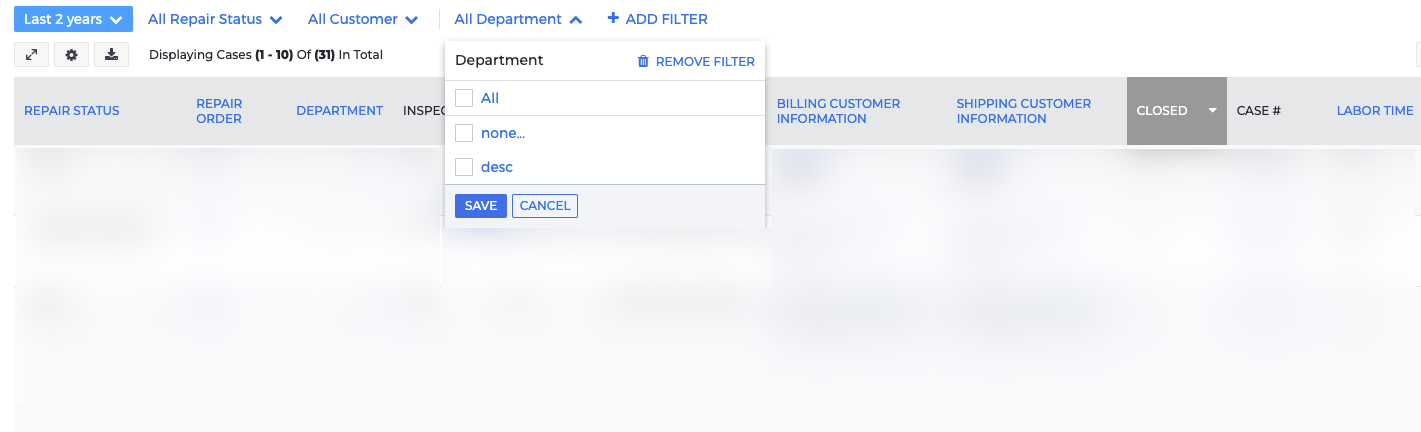Enable the desc department checkbox
This screenshot has height=432, width=1421.
point(464,167)
